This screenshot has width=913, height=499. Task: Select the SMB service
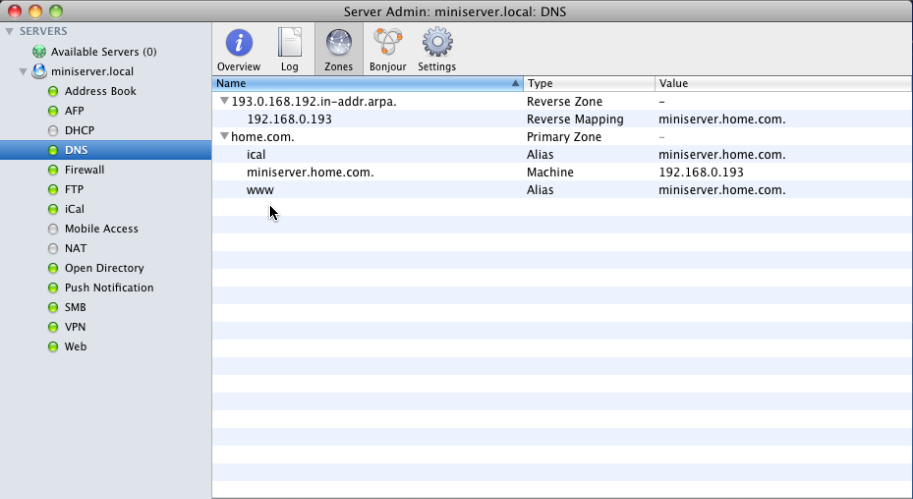click(75, 307)
